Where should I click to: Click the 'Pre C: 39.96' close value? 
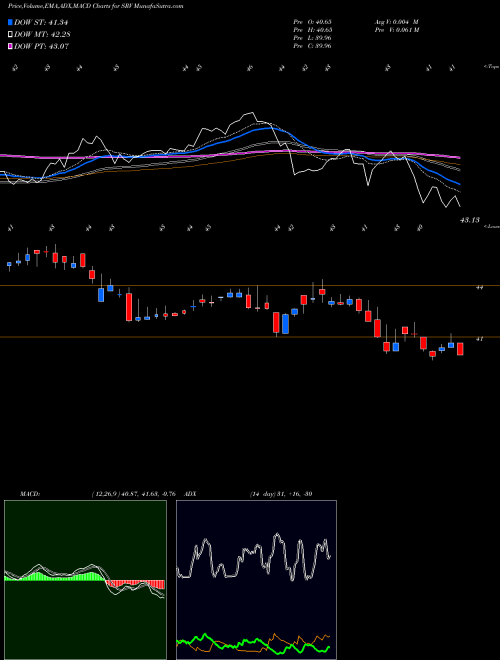click(312, 46)
